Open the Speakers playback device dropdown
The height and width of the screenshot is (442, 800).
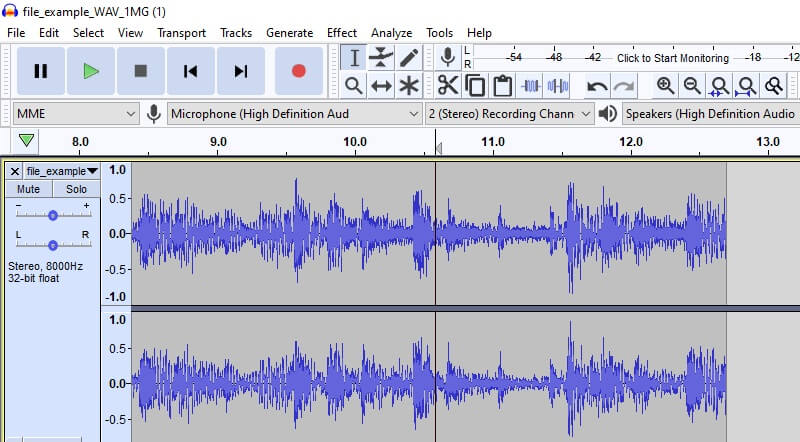point(711,114)
